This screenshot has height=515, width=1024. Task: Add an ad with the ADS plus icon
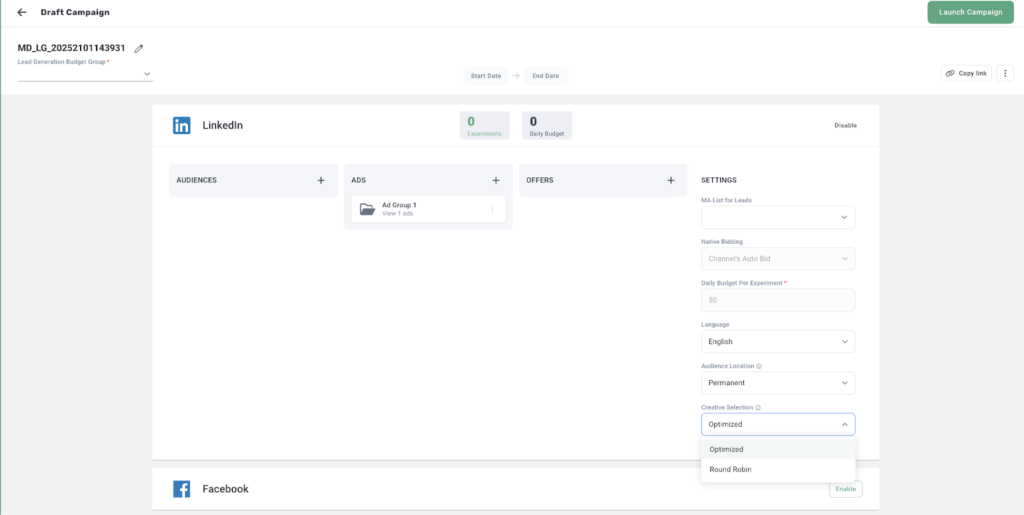(x=496, y=180)
